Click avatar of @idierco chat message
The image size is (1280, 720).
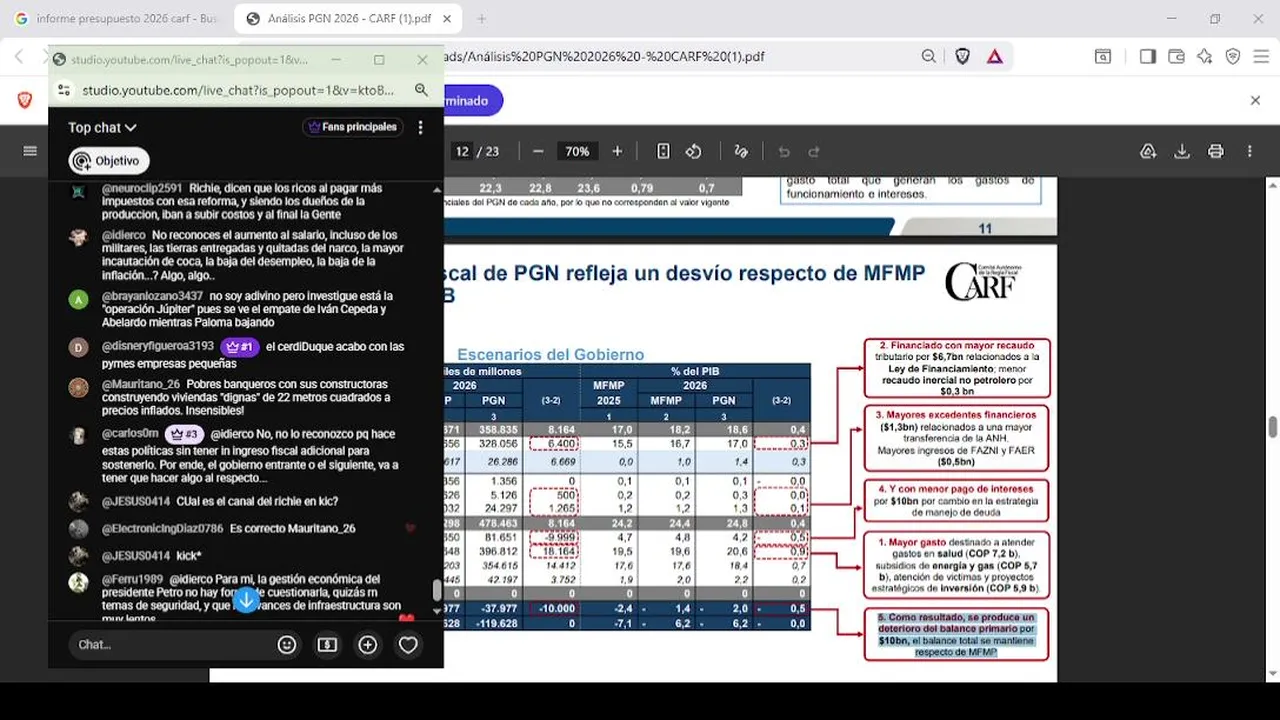point(78,237)
